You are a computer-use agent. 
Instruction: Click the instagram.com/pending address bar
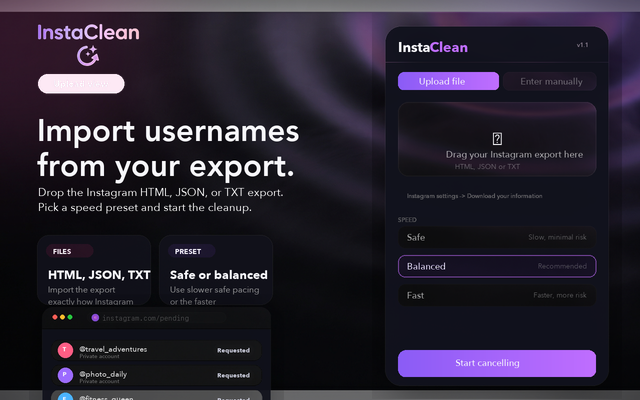pyautogui.click(x=157, y=318)
